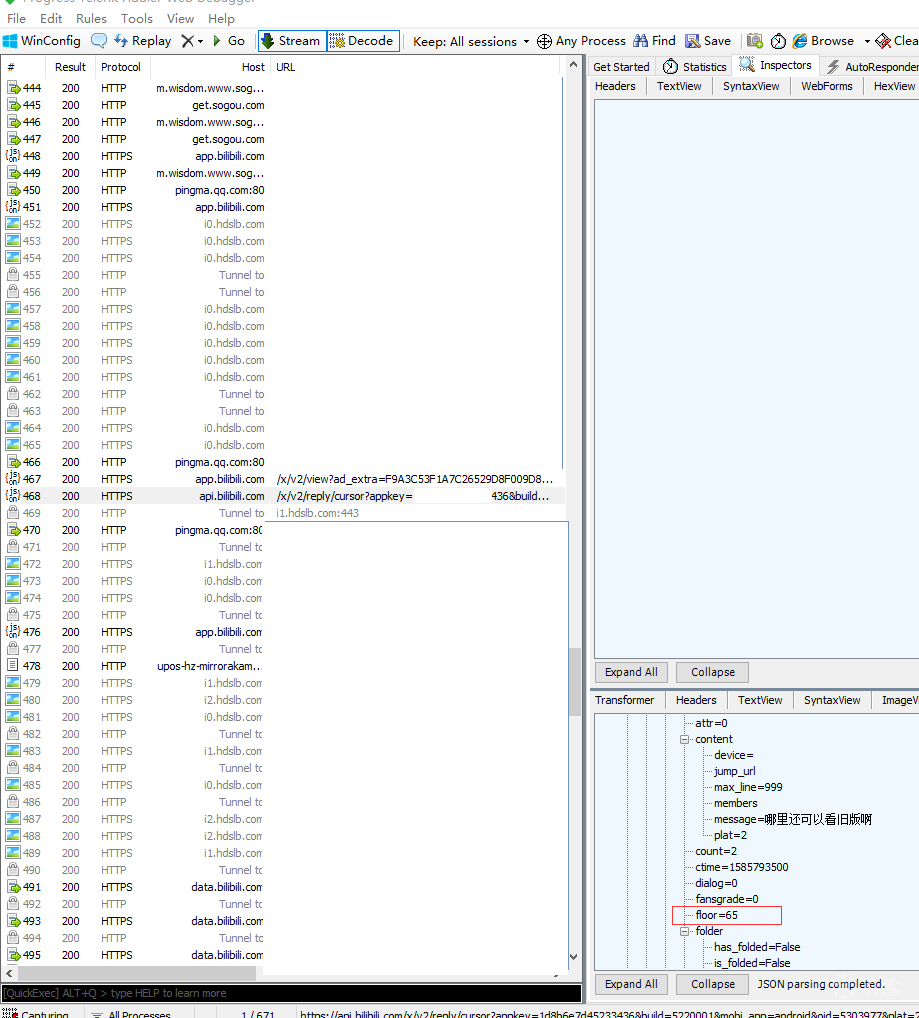
Task: Click lower Collapse button
Action: coord(713,984)
